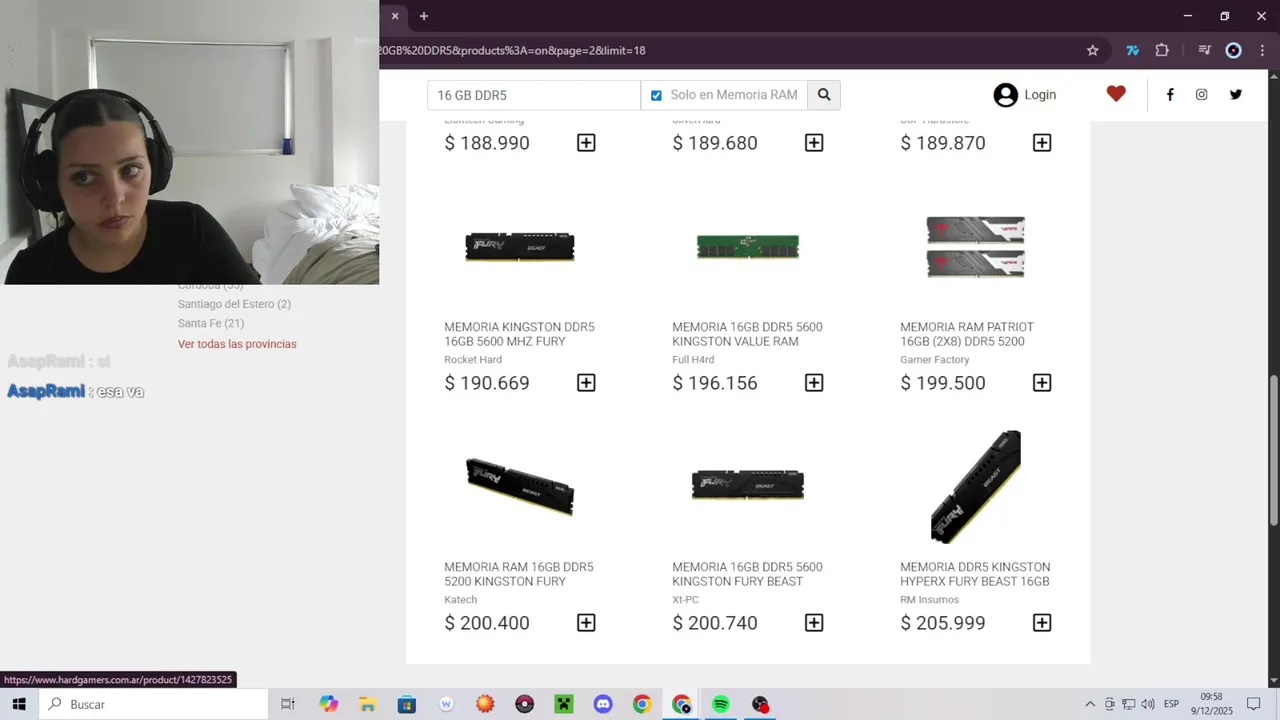Add the $ 200.740 Xt-PC item

pyautogui.click(x=814, y=623)
